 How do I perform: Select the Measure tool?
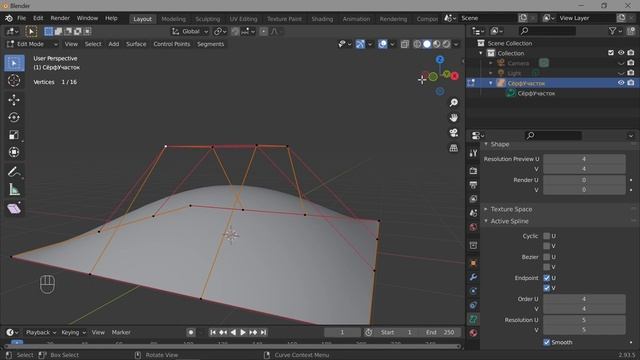pos(14,189)
